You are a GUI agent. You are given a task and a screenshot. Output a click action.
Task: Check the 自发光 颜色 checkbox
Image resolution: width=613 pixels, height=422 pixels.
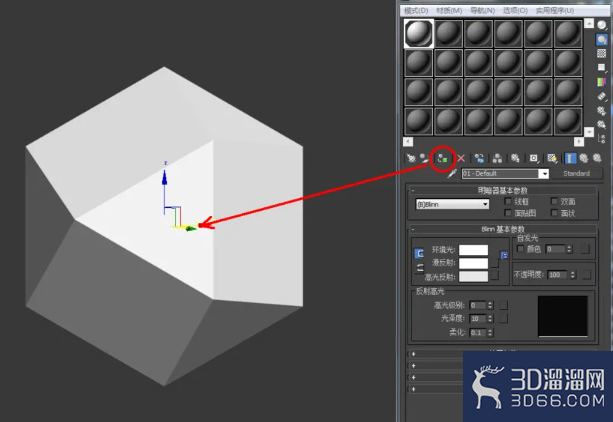pos(520,249)
